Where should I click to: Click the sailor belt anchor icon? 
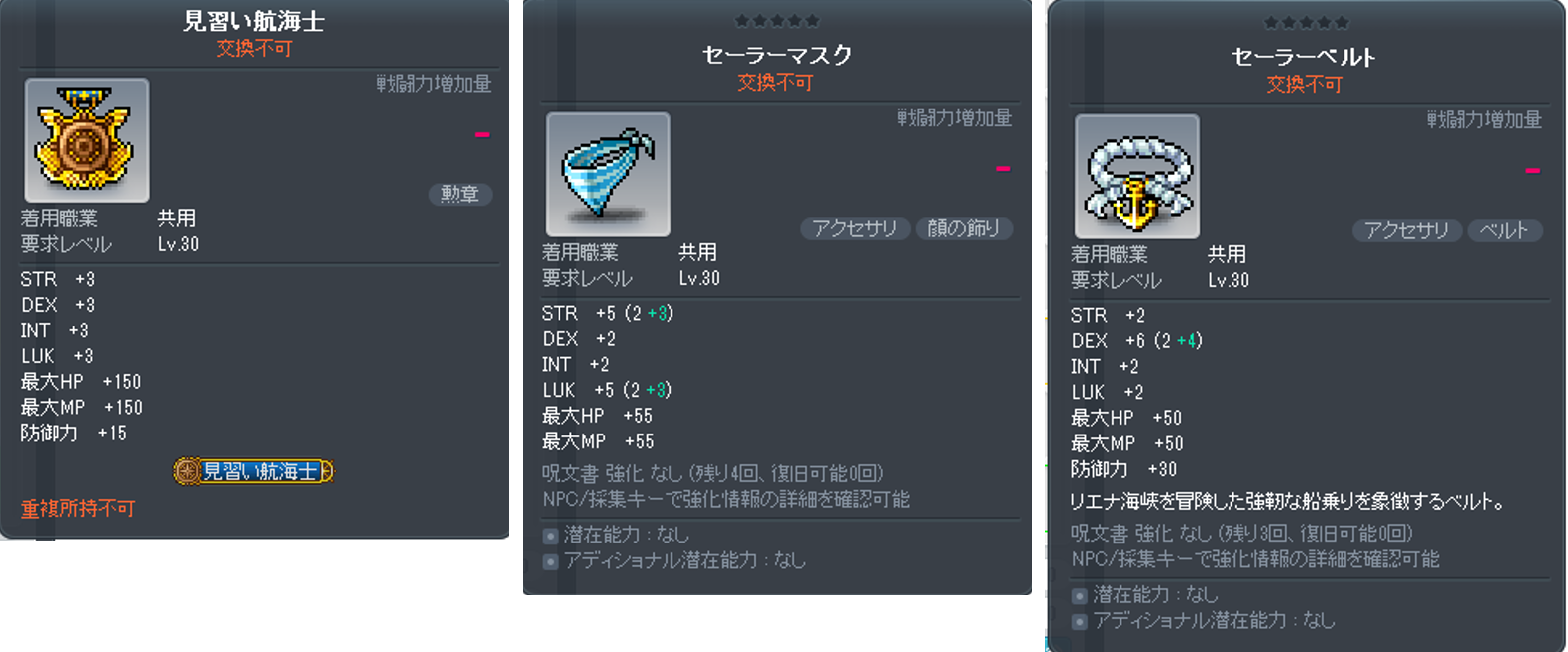(1137, 176)
